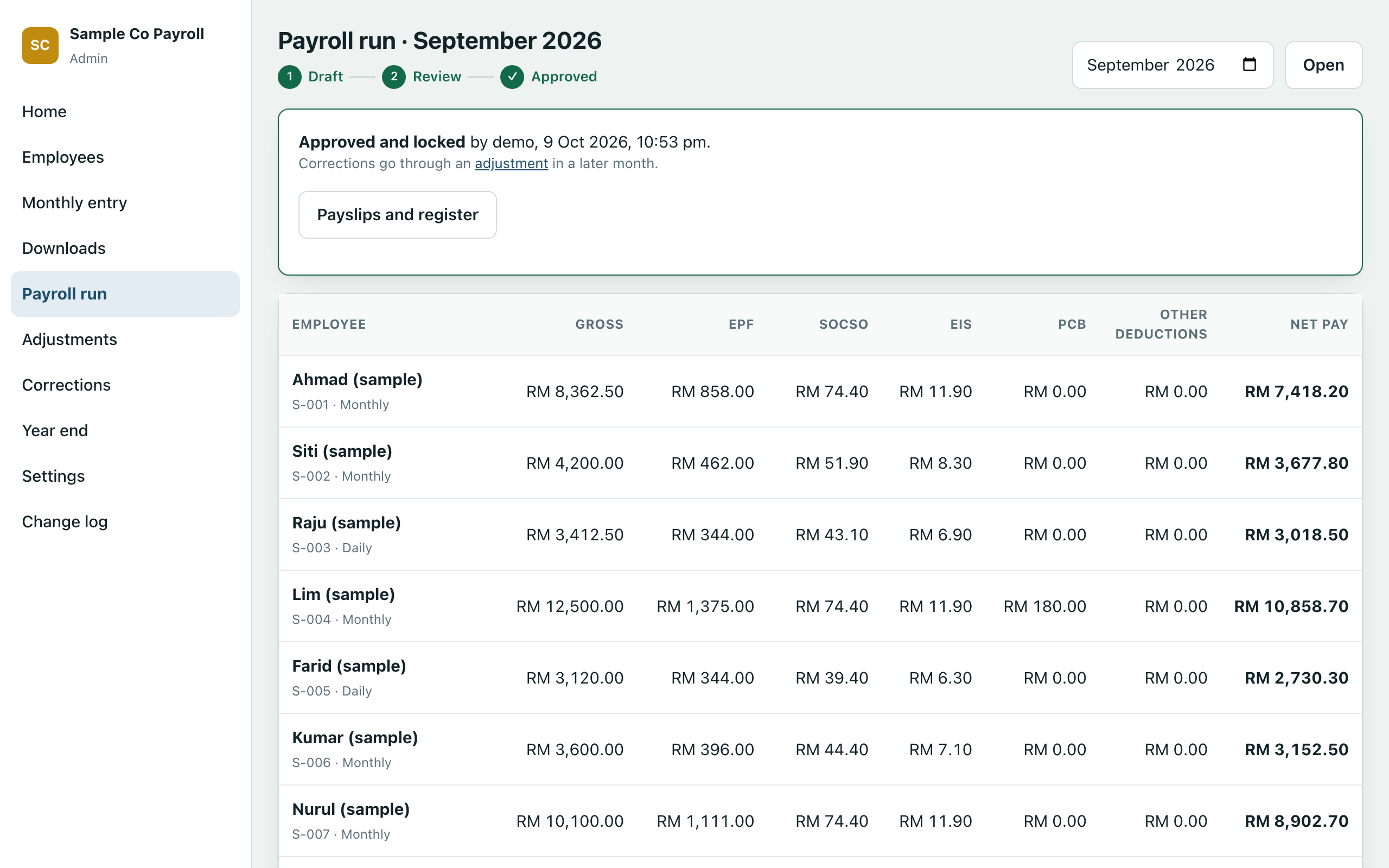Viewport: 1389px width, 868px height.
Task: Click Lim's gross RM 12,500.00
Action: 569,606
